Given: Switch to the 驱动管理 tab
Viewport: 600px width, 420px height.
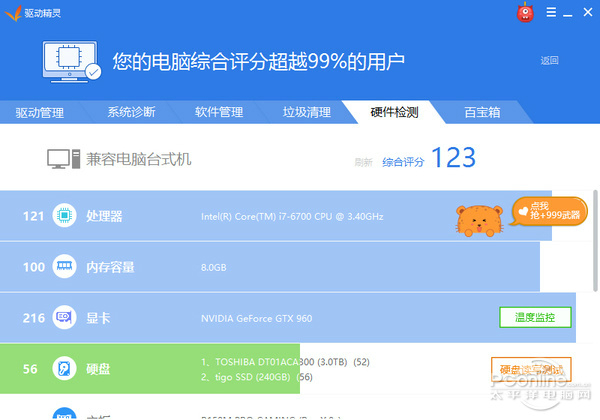Looking at the screenshot, I should [39, 112].
